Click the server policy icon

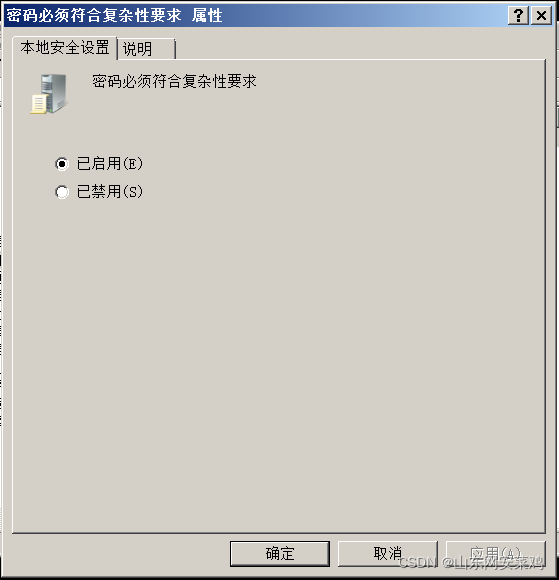point(49,94)
